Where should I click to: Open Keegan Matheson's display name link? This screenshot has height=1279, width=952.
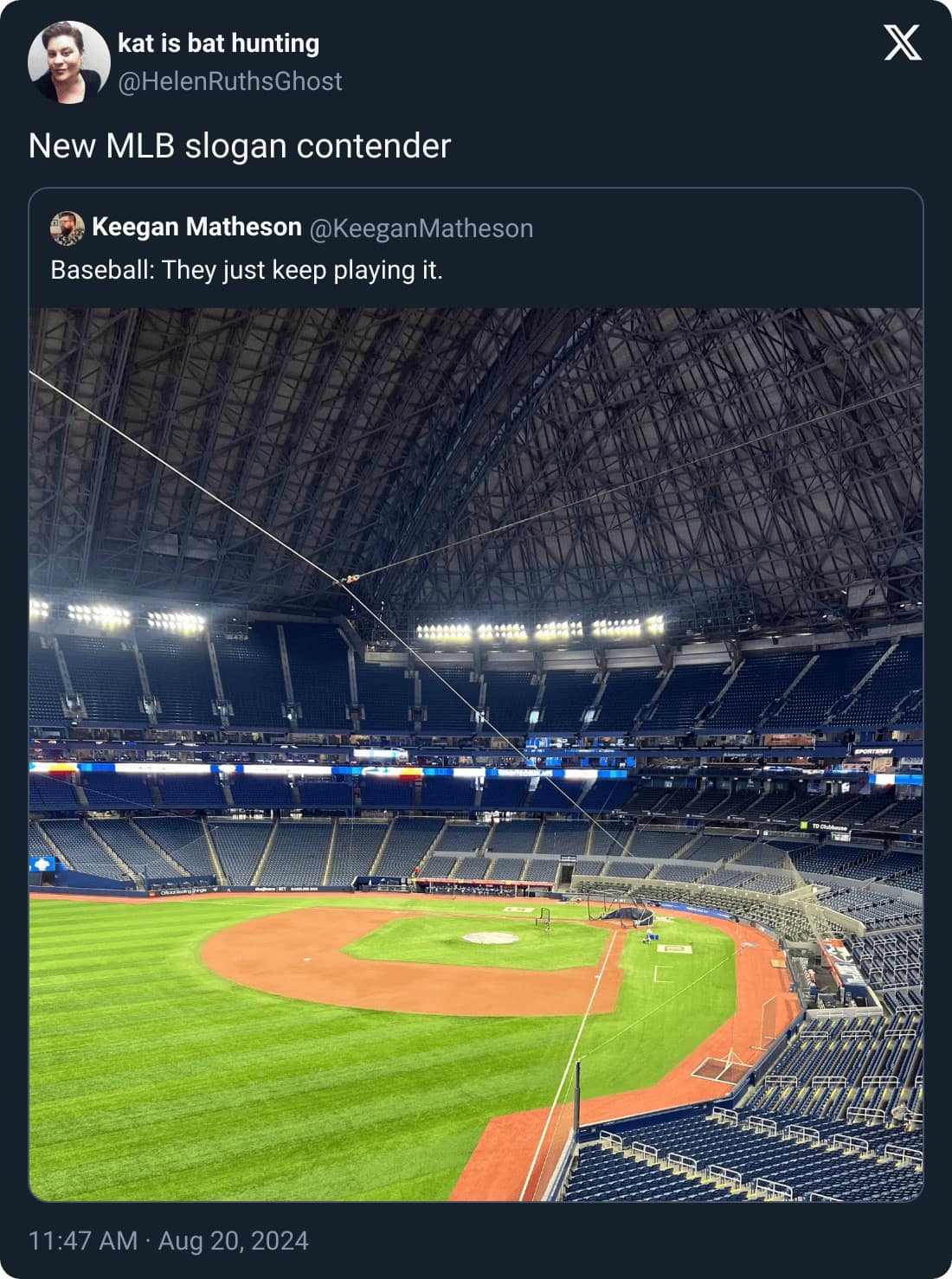(196, 227)
